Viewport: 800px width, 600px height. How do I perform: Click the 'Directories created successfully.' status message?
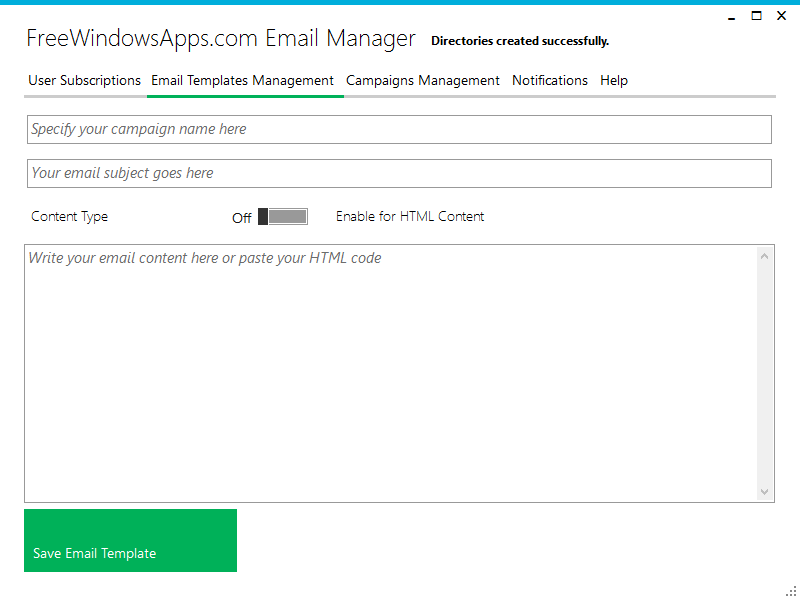(520, 41)
